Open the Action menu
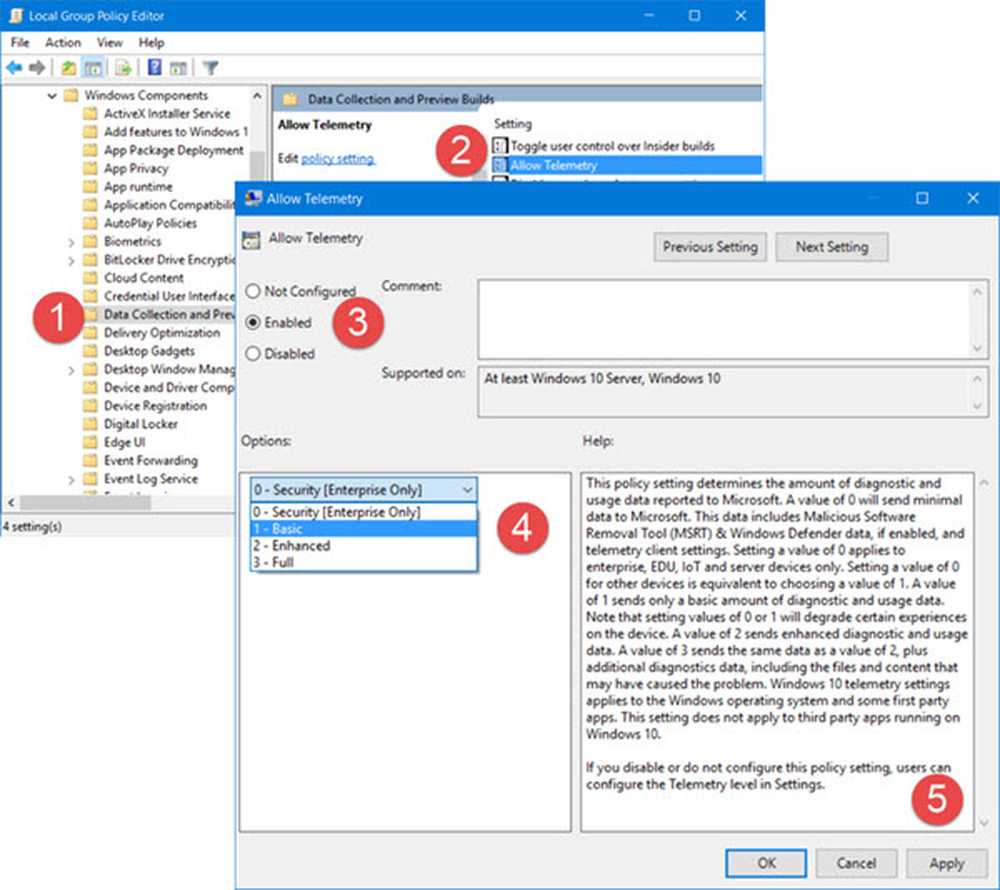 (x=62, y=43)
